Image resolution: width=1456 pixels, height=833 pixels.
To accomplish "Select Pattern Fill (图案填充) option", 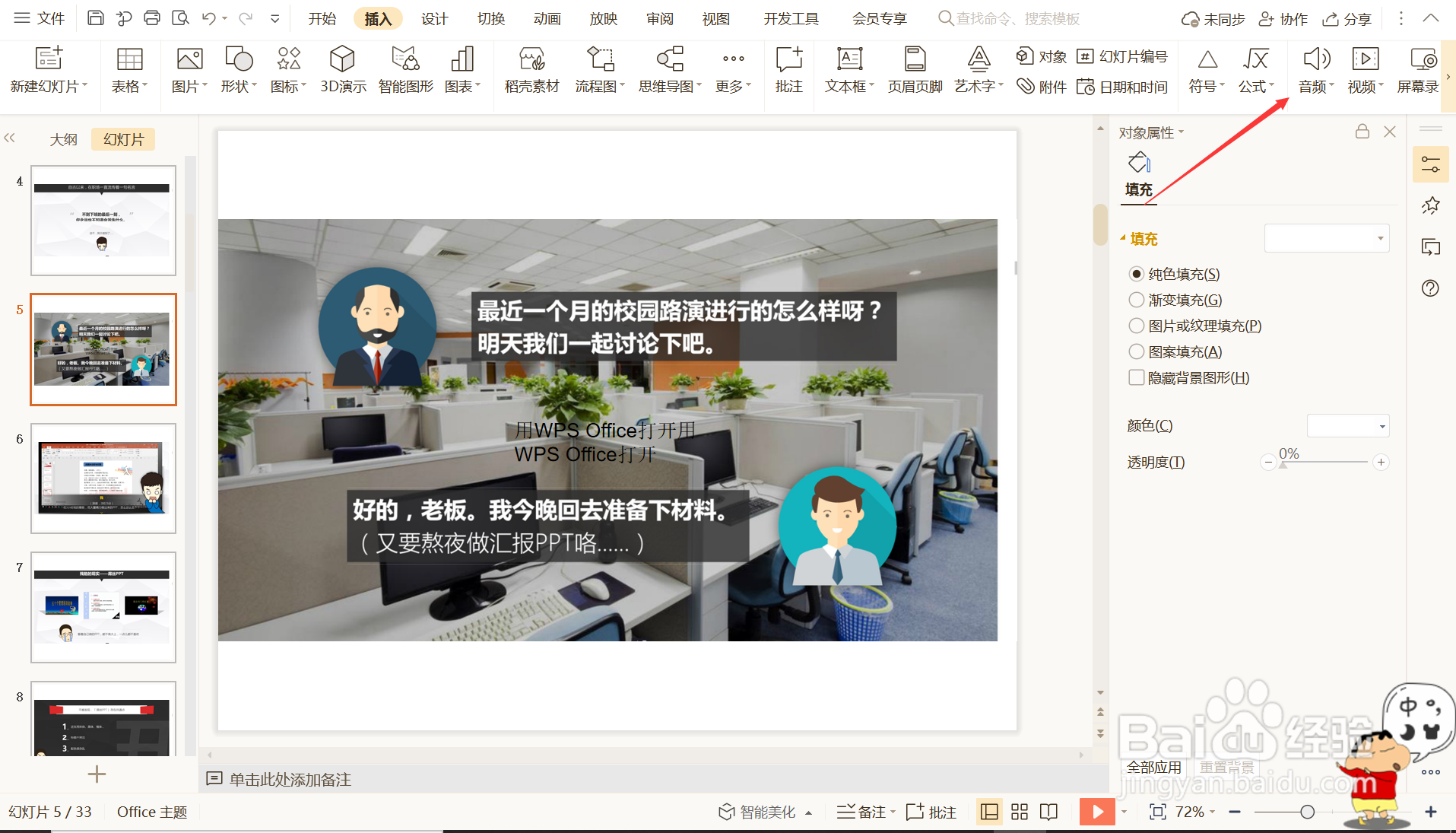I will click(x=1137, y=351).
